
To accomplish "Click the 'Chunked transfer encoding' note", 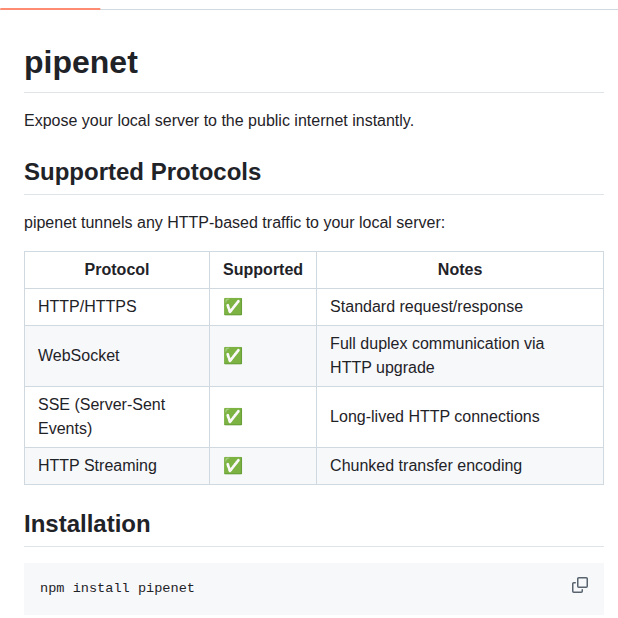I will pyautogui.click(x=426, y=465).
